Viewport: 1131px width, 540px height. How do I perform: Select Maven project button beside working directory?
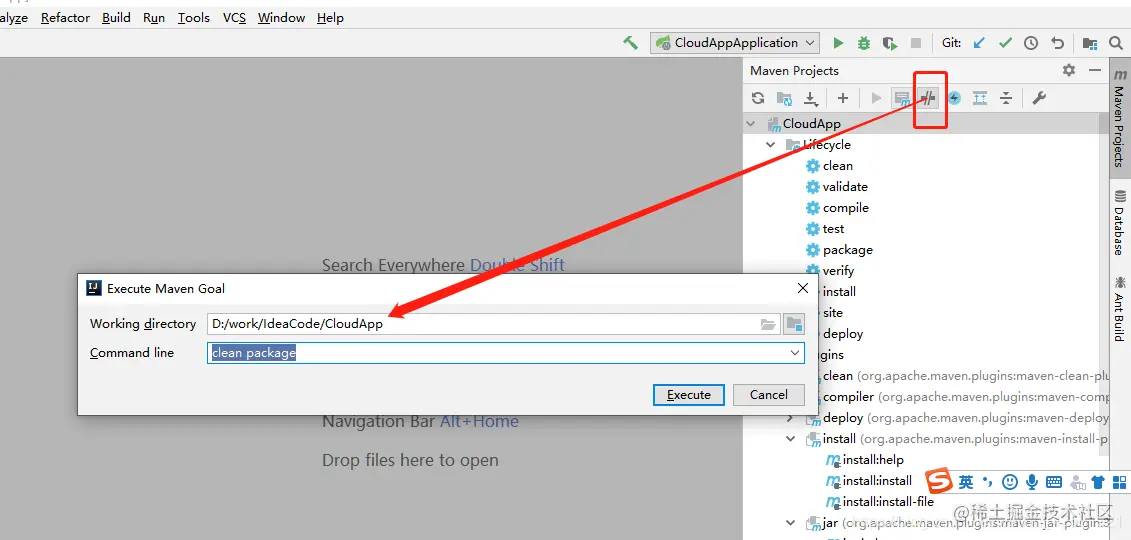[794, 324]
